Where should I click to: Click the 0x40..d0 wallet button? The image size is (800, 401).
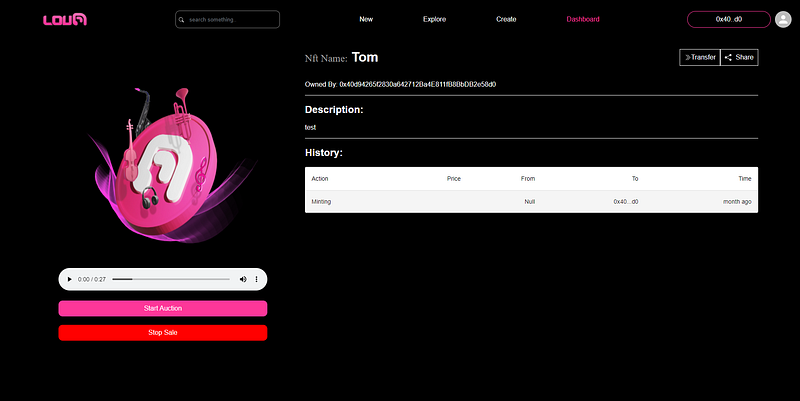729,19
